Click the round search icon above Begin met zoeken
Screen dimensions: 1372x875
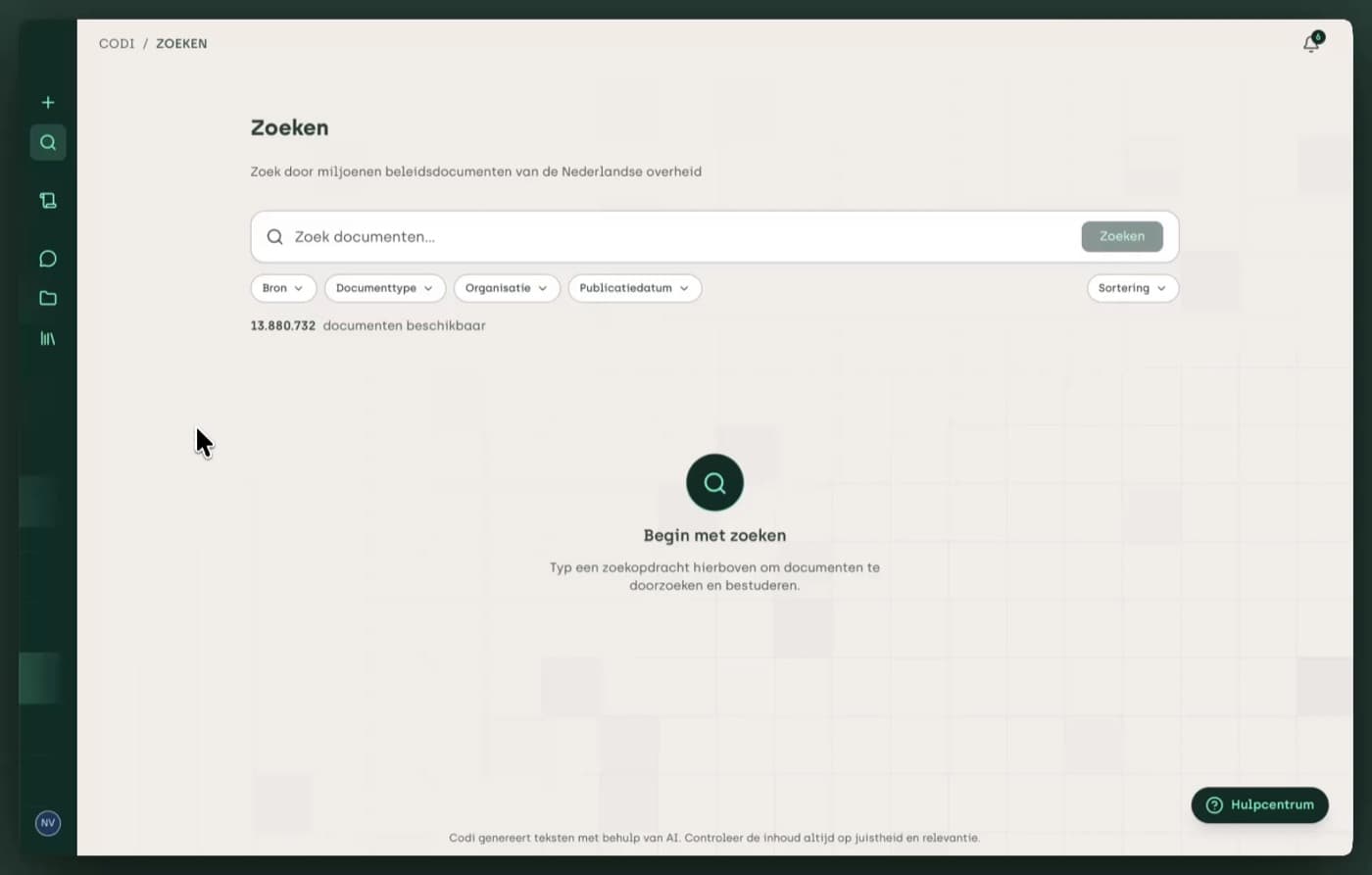pyautogui.click(x=714, y=482)
